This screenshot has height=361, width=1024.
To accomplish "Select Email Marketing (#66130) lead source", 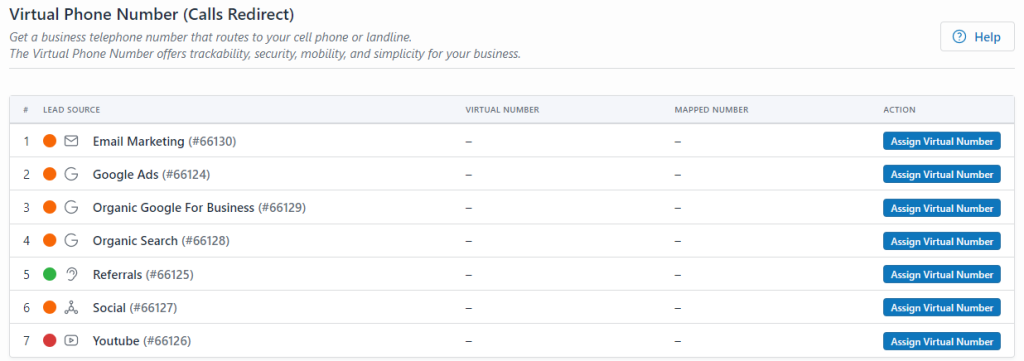I will pos(164,141).
